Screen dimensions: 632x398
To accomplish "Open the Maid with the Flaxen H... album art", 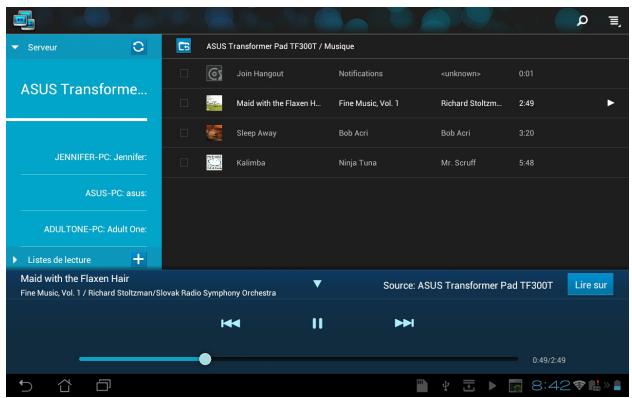I will tap(214, 103).
